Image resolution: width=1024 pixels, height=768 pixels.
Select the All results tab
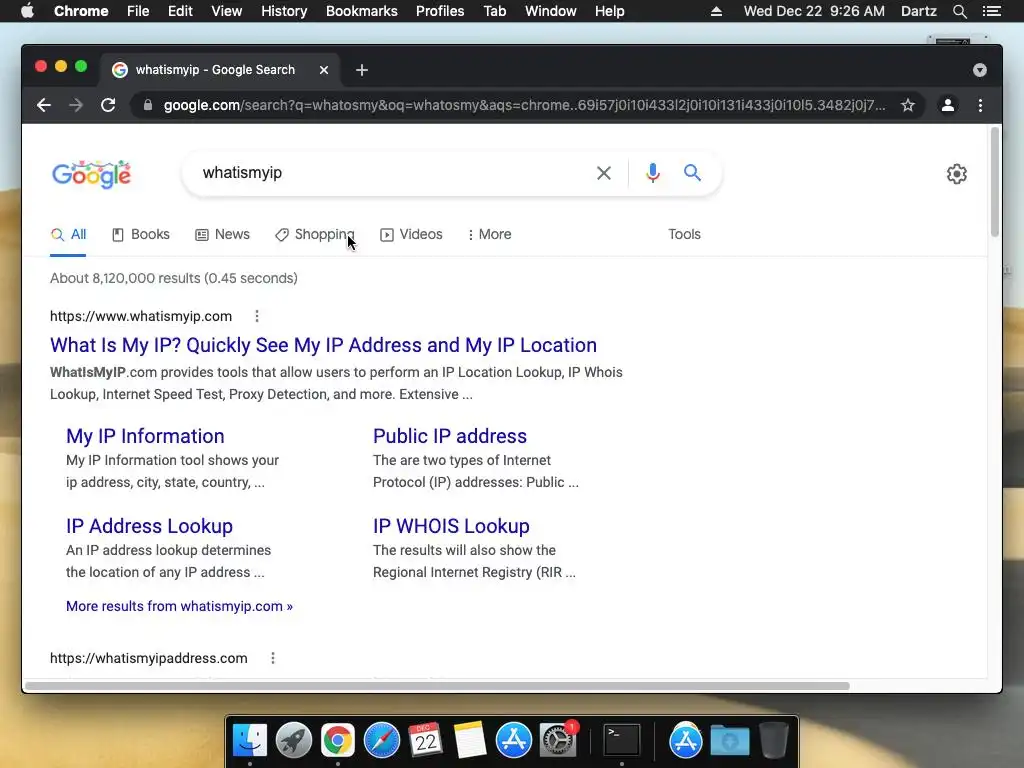tap(69, 234)
